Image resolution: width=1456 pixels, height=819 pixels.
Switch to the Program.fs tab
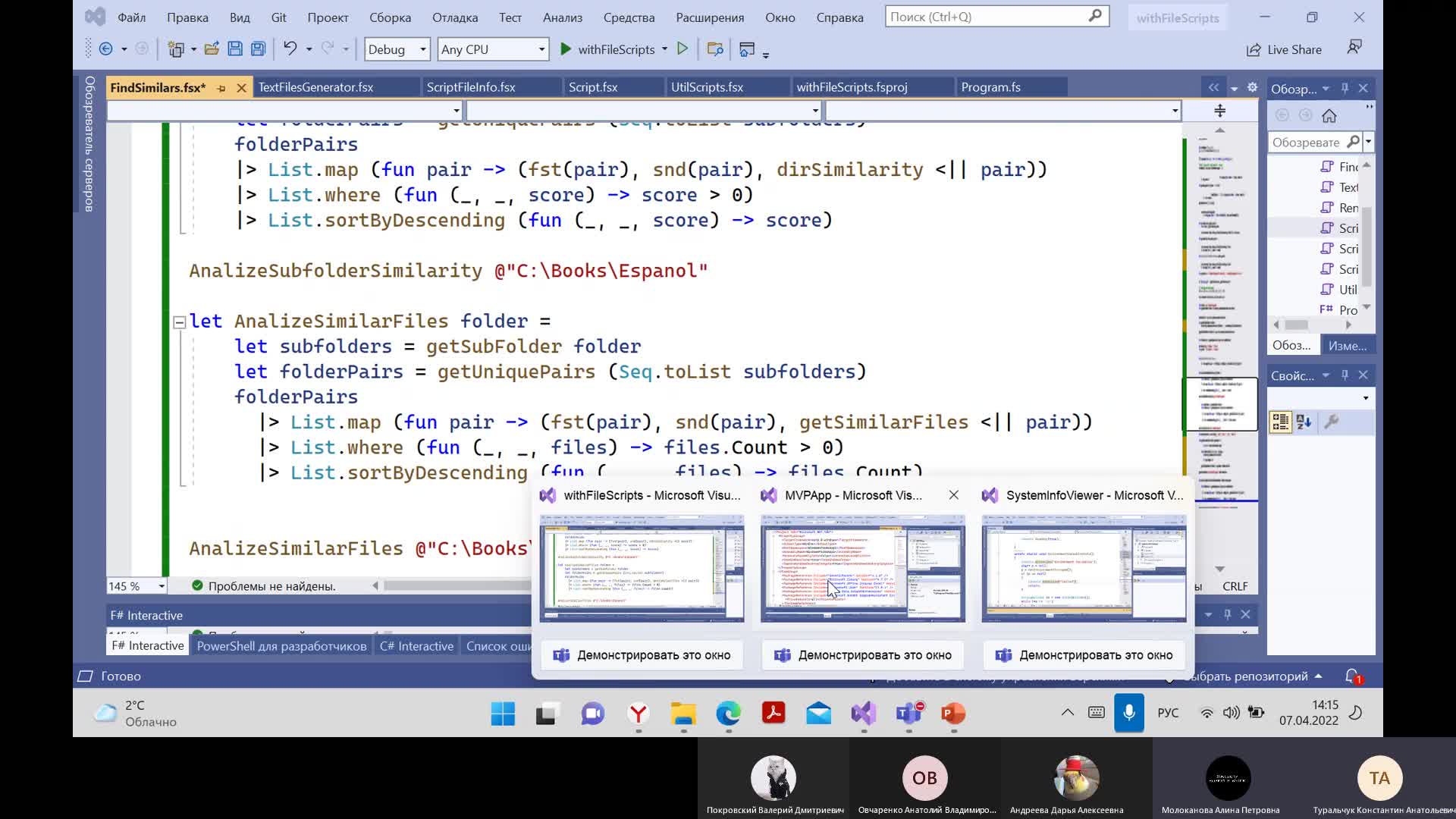pyautogui.click(x=990, y=87)
